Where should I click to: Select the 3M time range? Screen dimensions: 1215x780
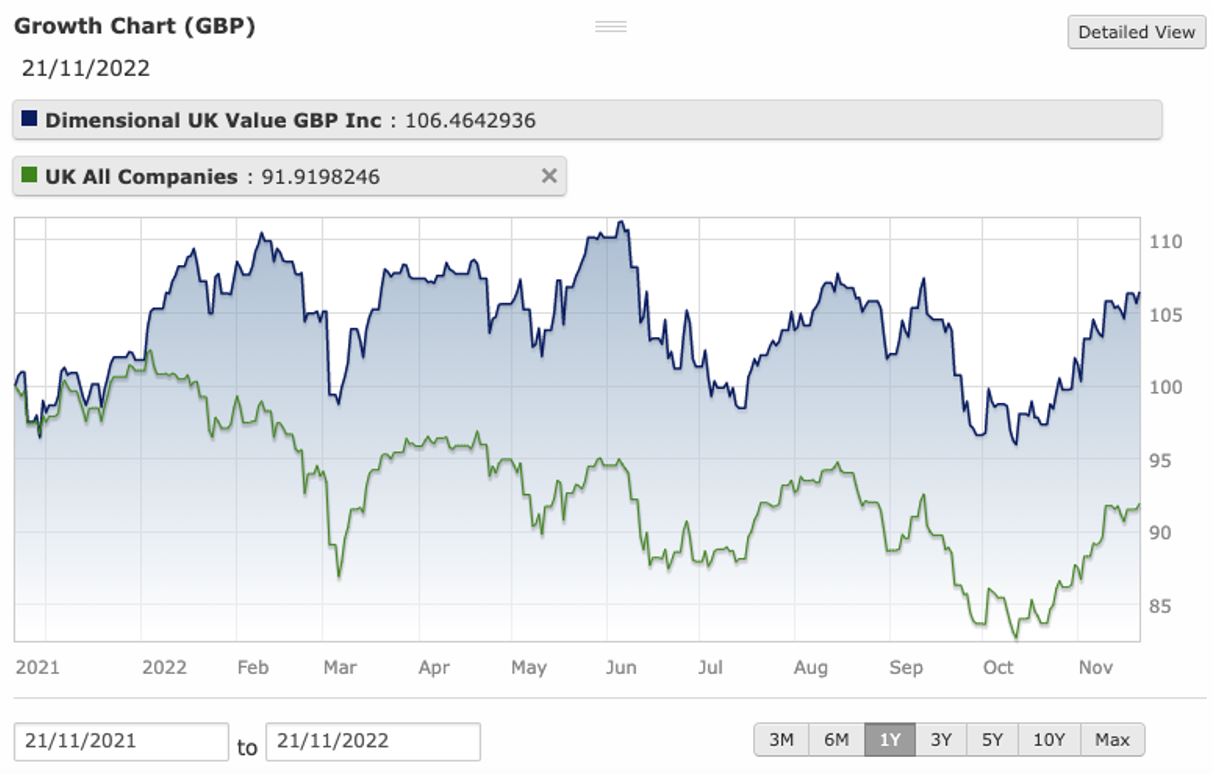[781, 740]
